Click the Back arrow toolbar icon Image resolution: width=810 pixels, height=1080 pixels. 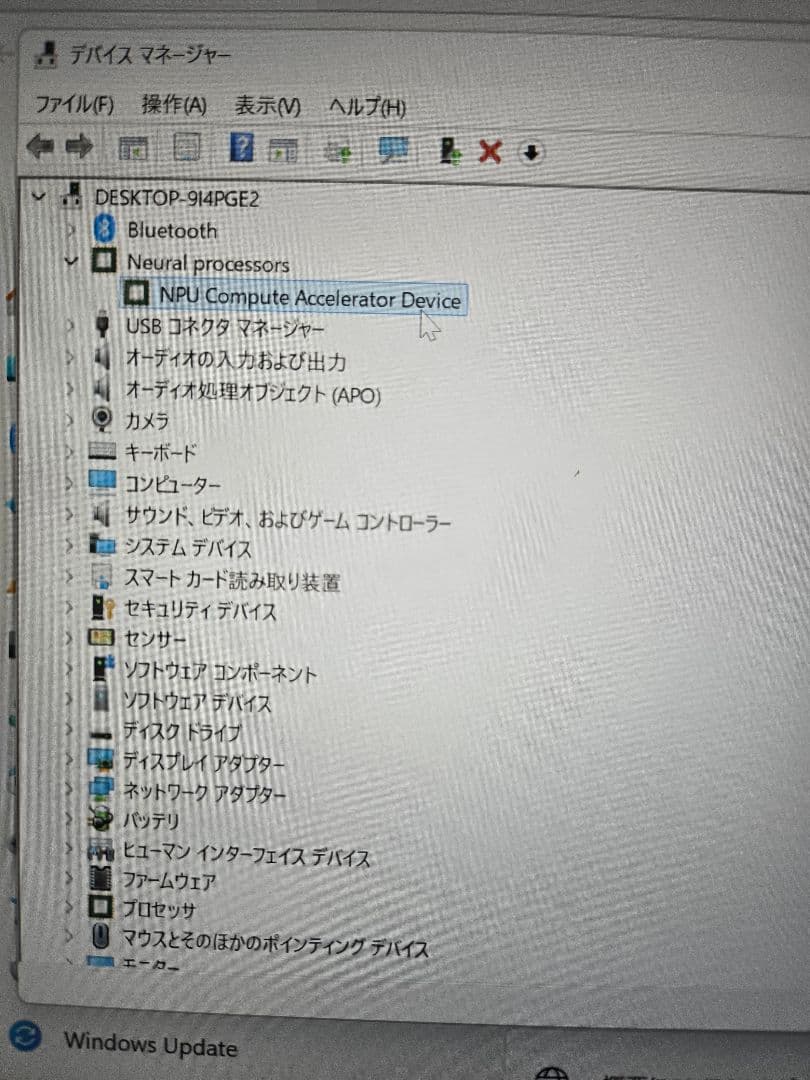(x=40, y=148)
